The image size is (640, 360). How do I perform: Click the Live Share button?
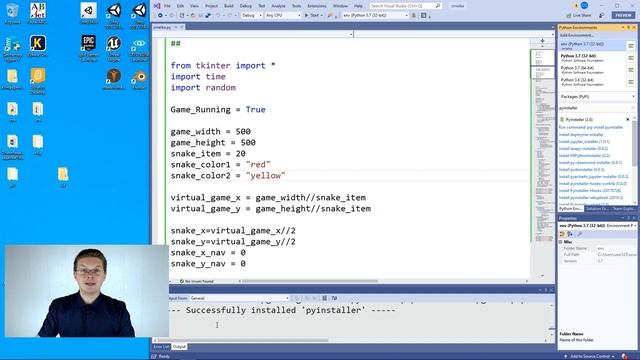click(579, 15)
